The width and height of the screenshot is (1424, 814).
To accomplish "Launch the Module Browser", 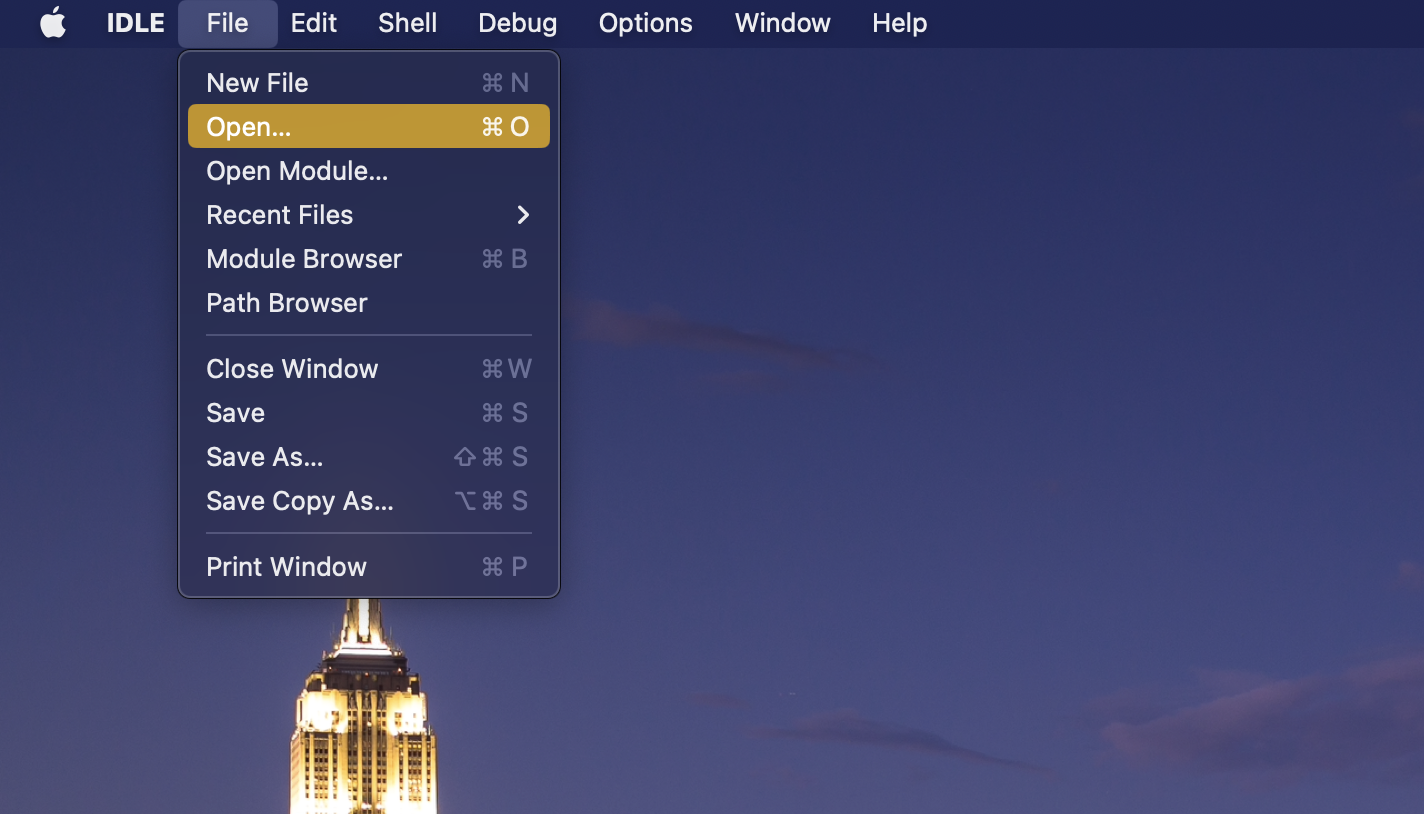I will pyautogui.click(x=304, y=259).
